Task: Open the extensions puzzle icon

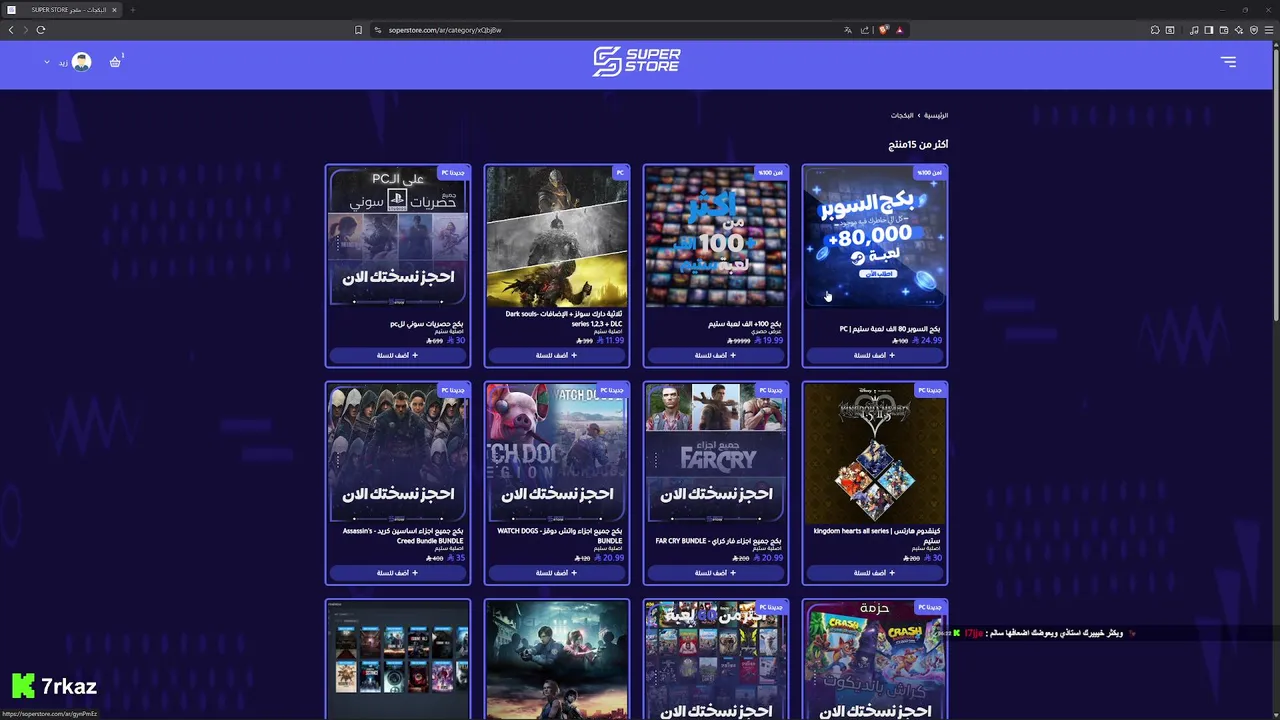Action: pos(1155,30)
